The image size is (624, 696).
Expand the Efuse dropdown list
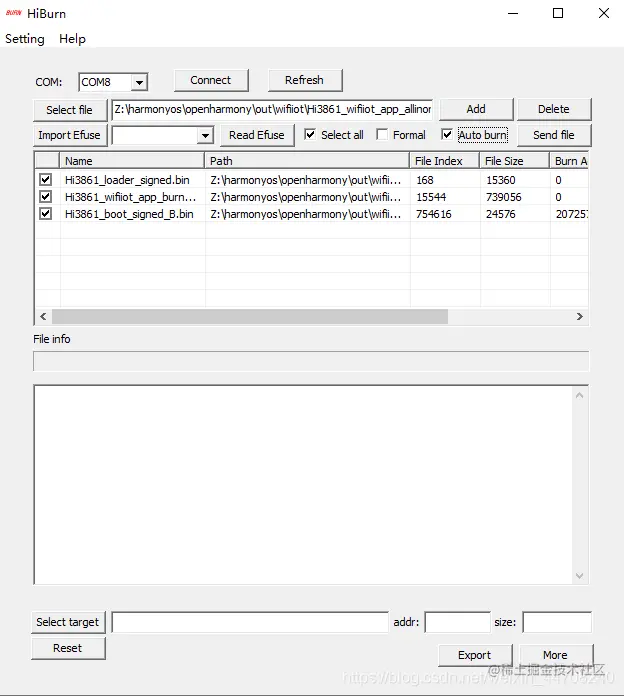click(x=205, y=135)
